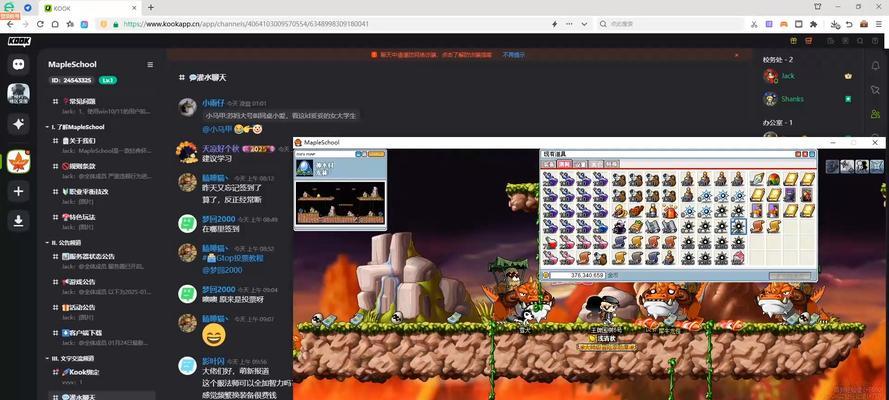Open the 服务器状态公告 channel
This screenshot has height=400, width=889.
[101, 261]
